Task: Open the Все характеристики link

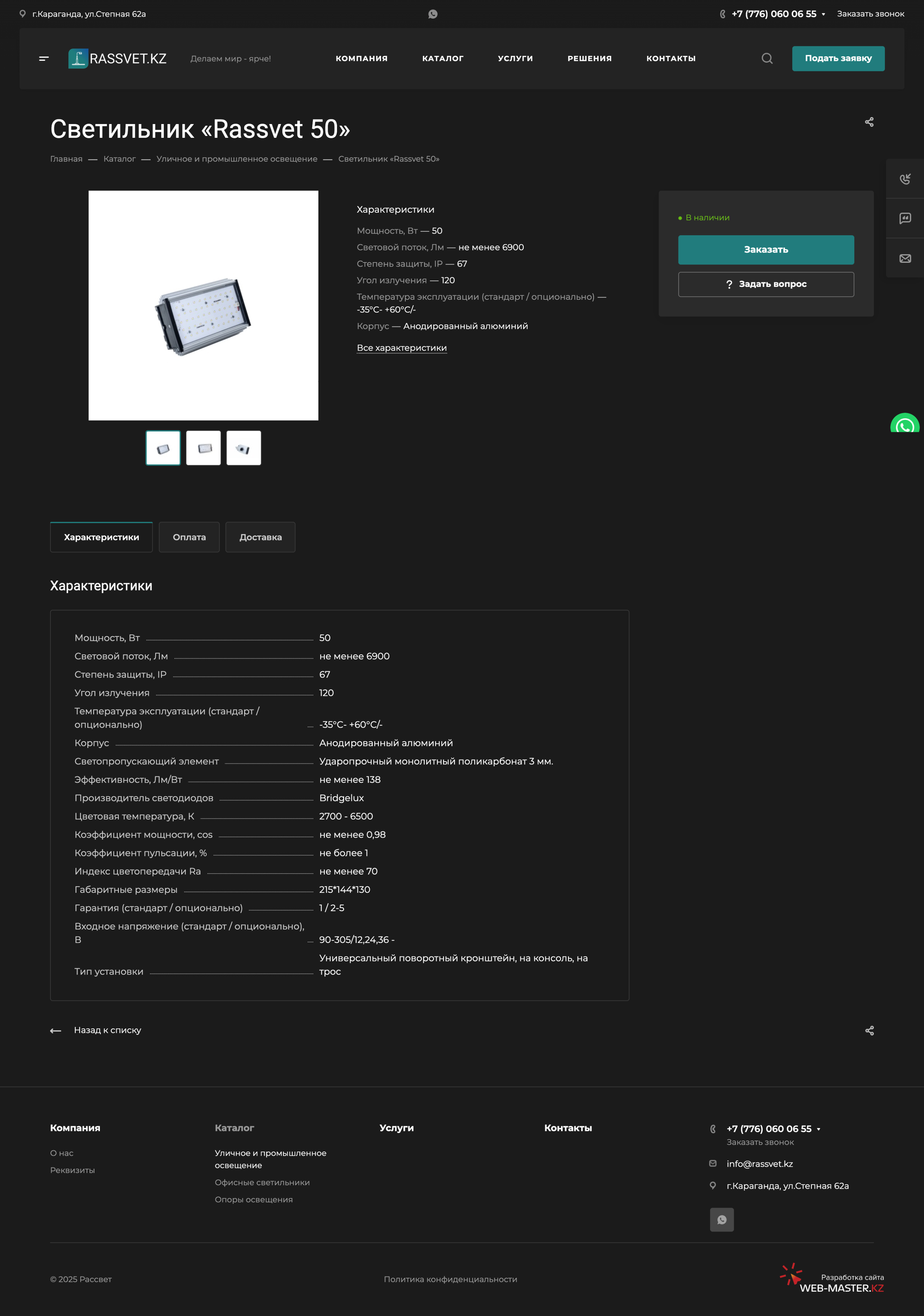Action: click(402, 348)
